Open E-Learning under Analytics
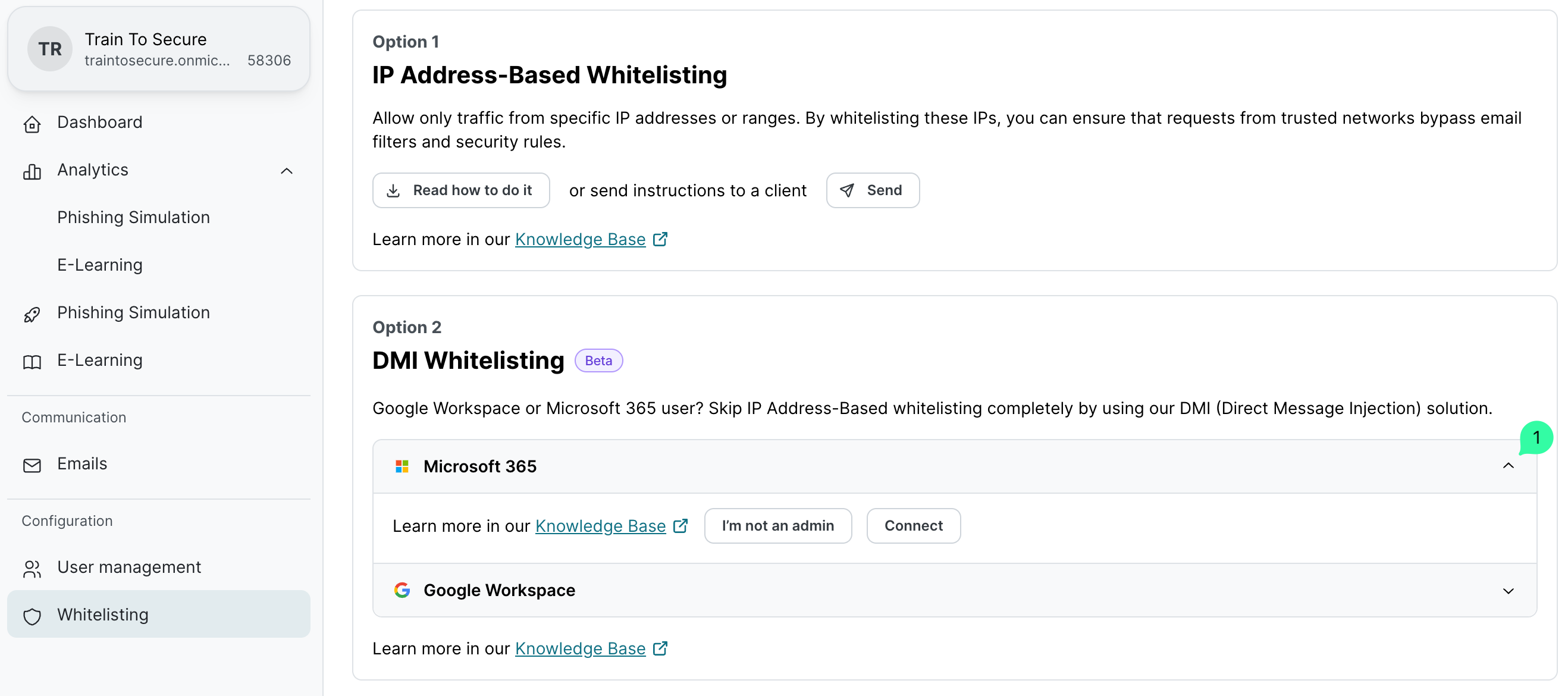The width and height of the screenshot is (1568, 696). 100,265
